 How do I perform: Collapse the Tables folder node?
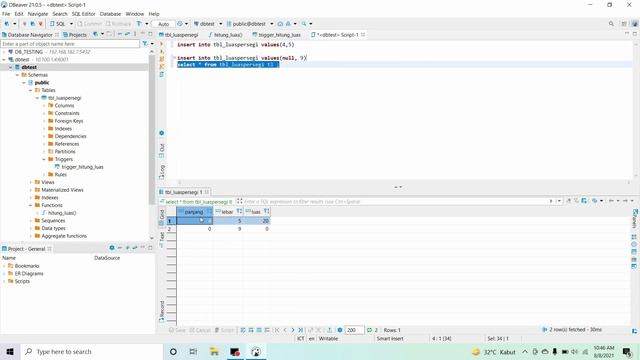(x=31, y=90)
